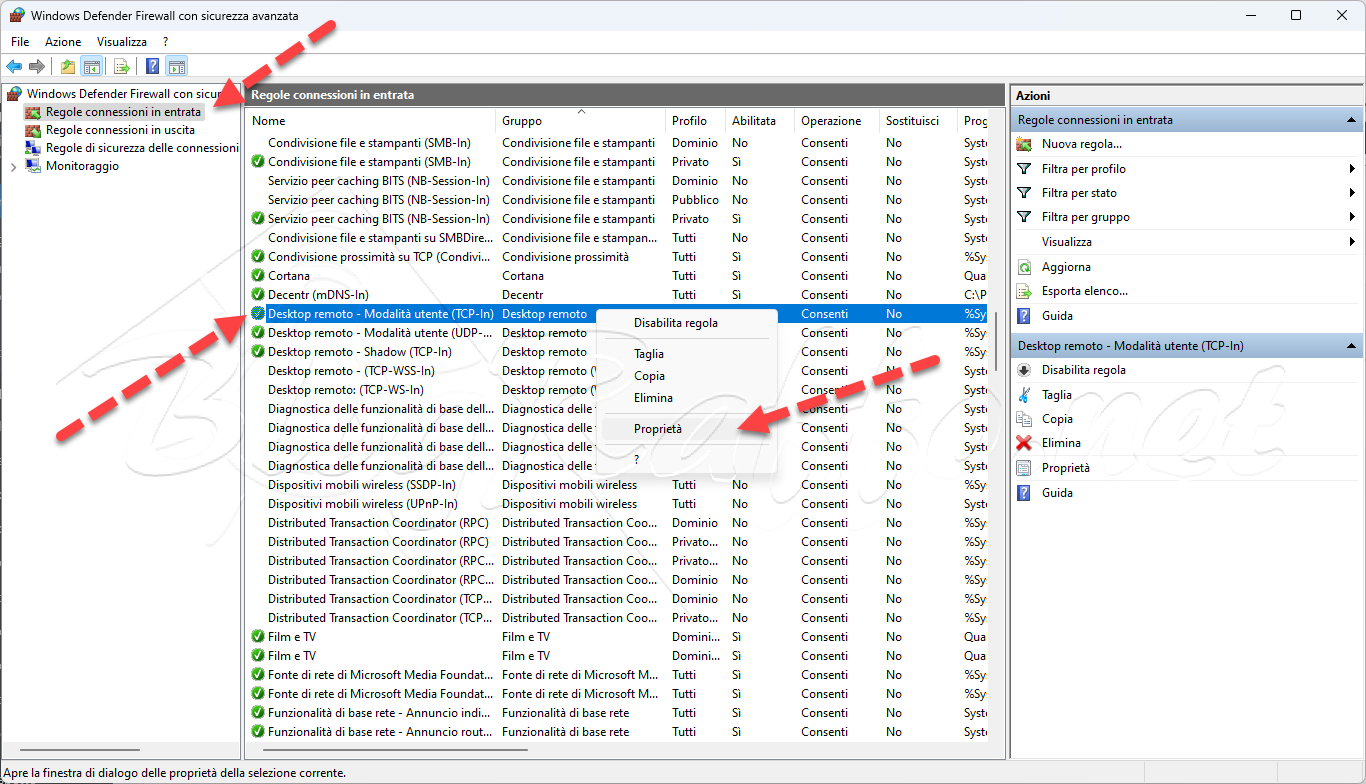This screenshot has width=1366, height=784.
Task: Open the Azione menu
Action: (x=63, y=42)
